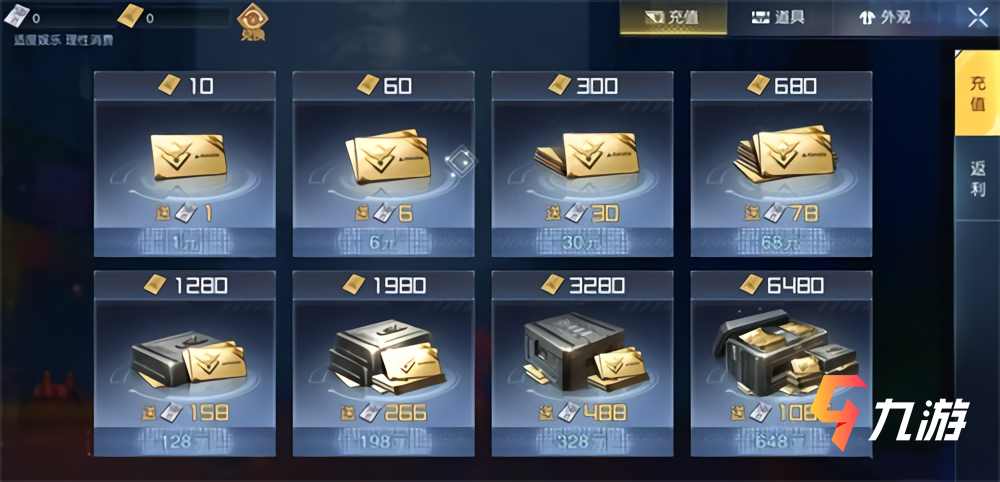Open the gold 兑换 exchange icon
This screenshot has height=482, width=1000.
(251, 21)
